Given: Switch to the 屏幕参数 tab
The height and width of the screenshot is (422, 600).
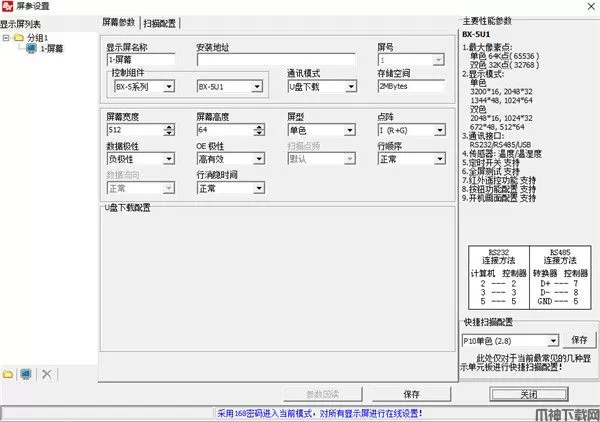Looking at the screenshot, I should (x=119, y=22).
